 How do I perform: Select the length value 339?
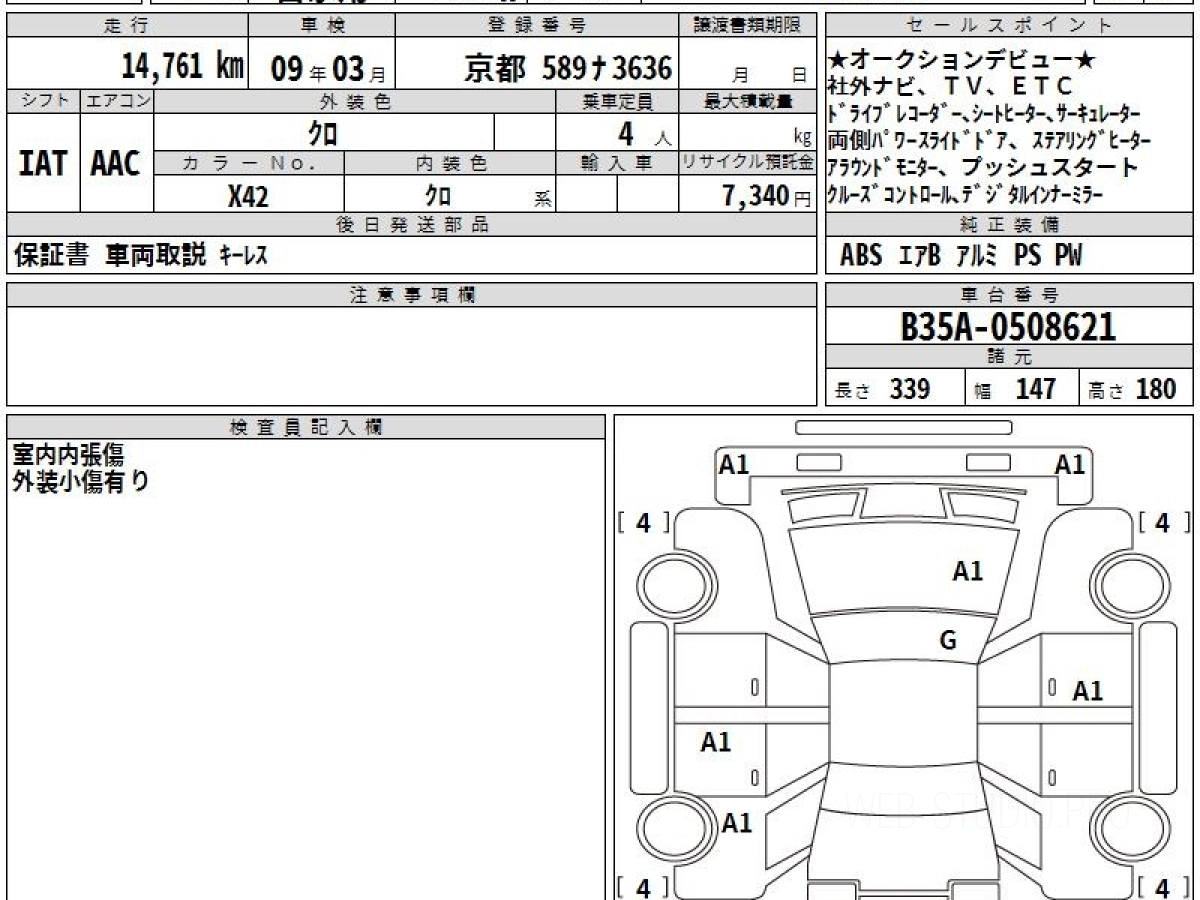coord(909,389)
